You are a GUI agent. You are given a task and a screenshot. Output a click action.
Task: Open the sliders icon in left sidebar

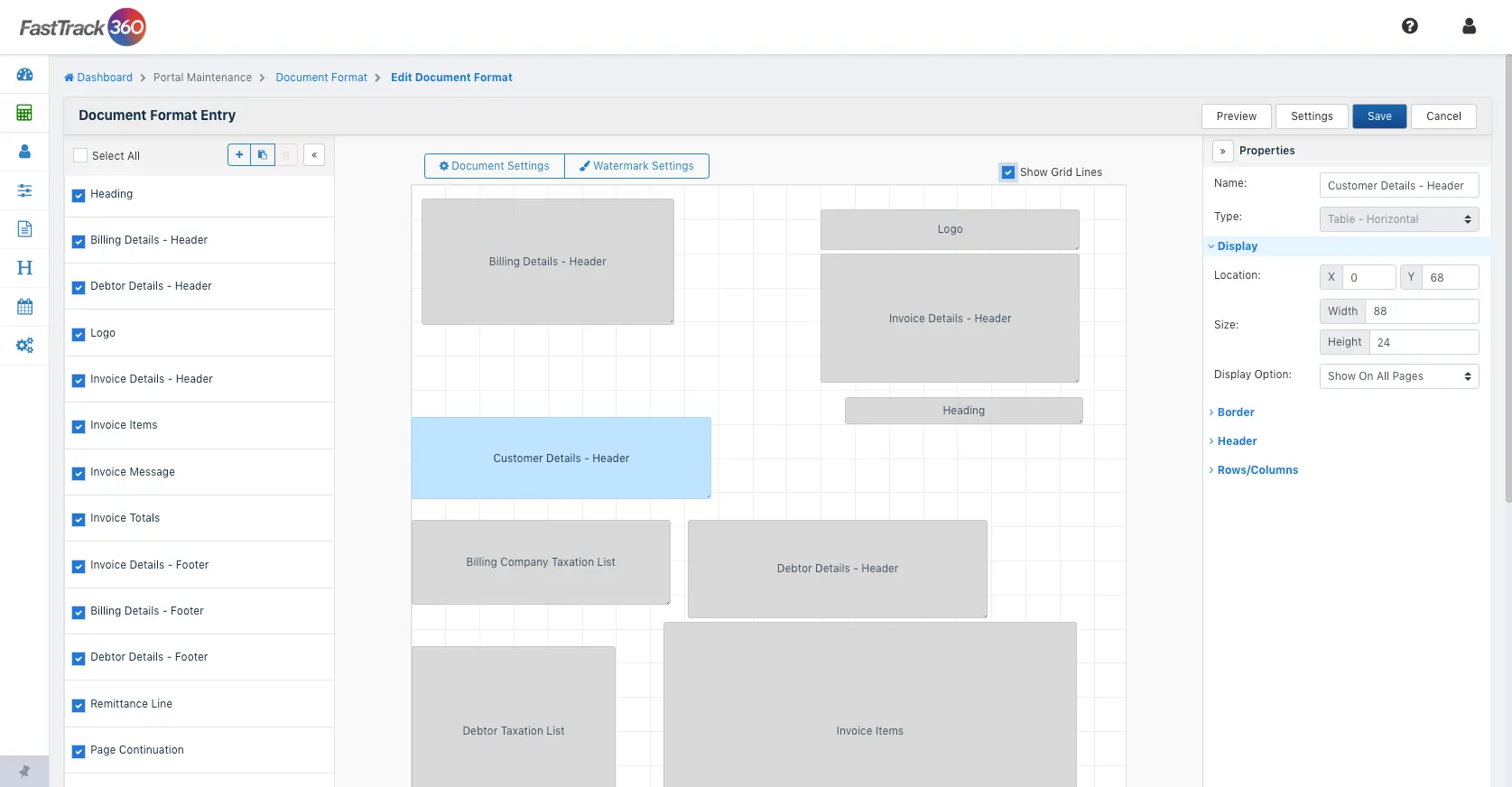point(24,190)
